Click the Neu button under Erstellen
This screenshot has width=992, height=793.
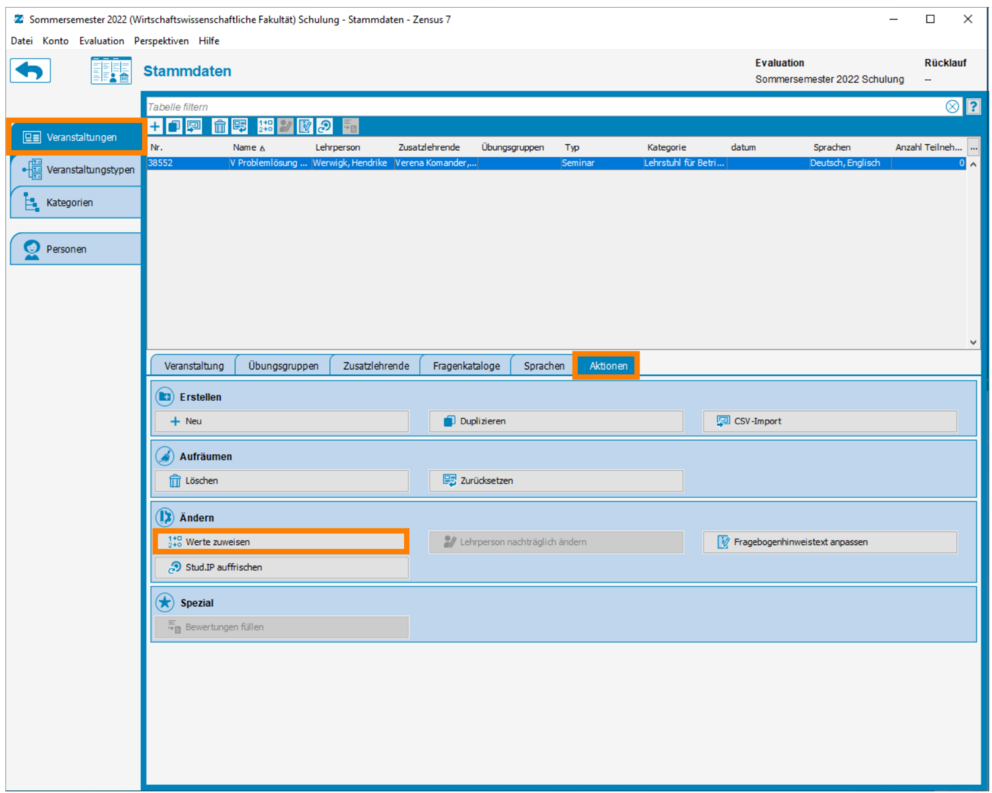[x=282, y=421]
